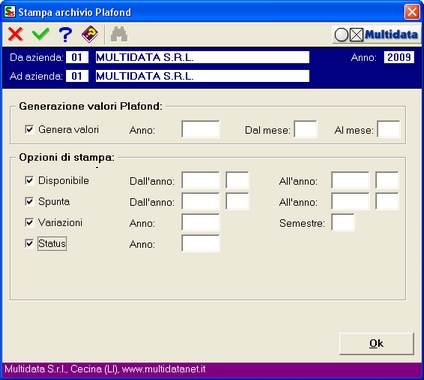Click the Dal mese input field

pos(305,129)
